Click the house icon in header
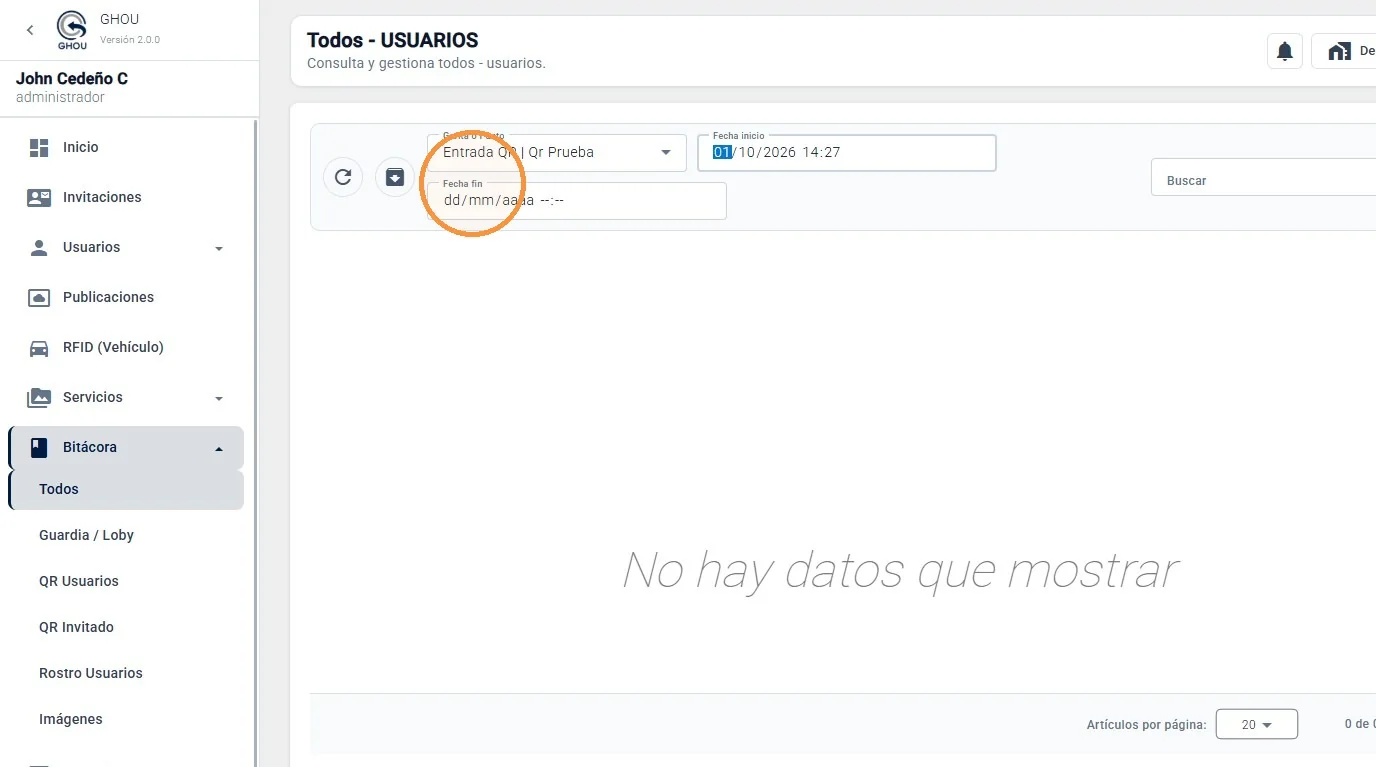Viewport: 1376px width, 767px height. click(1339, 51)
